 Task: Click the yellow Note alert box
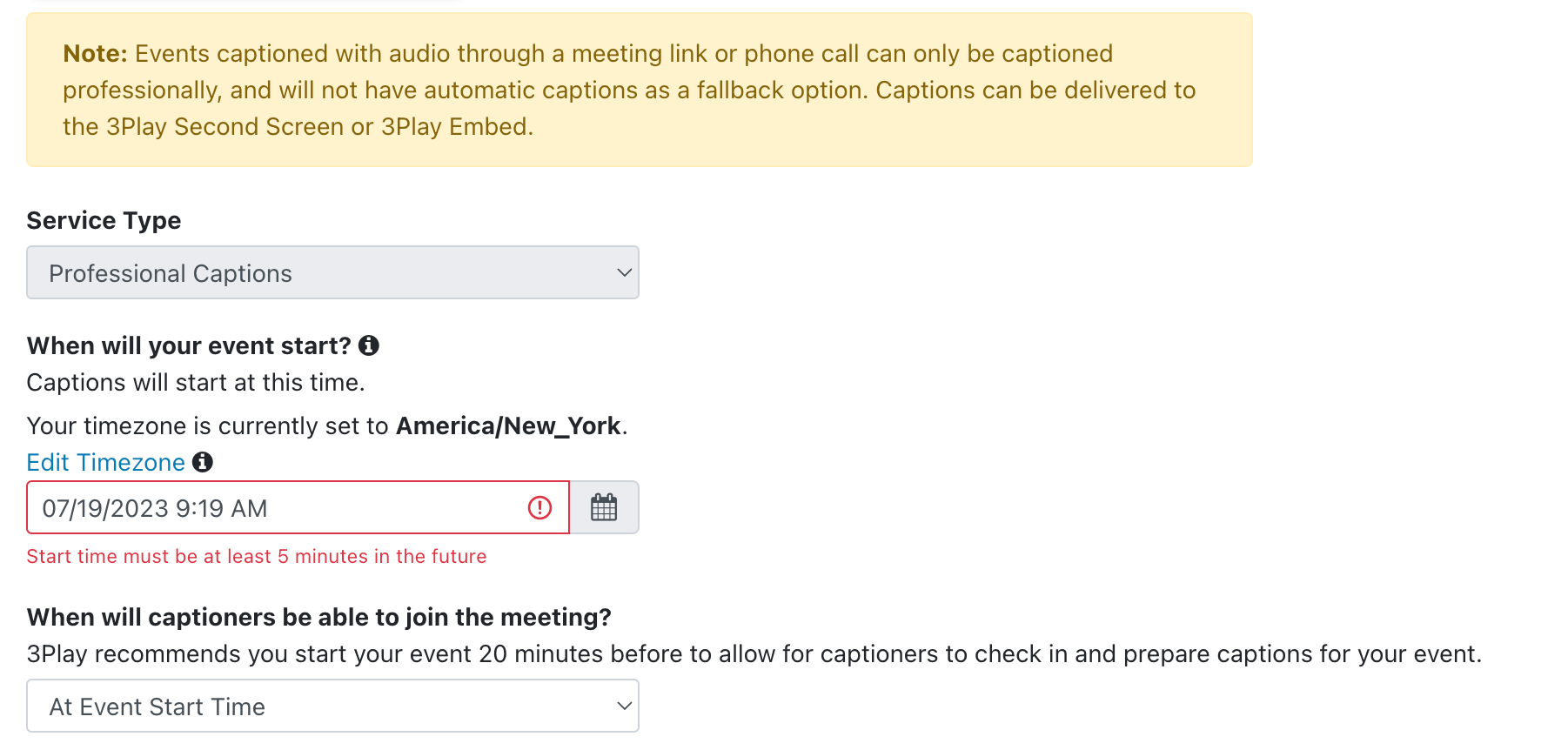640,90
